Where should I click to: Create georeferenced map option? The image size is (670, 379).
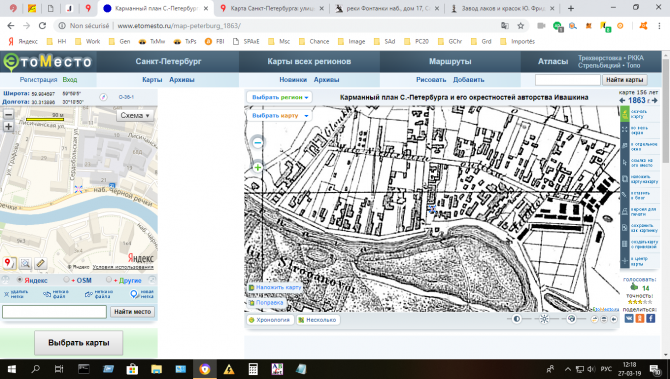click(639, 244)
